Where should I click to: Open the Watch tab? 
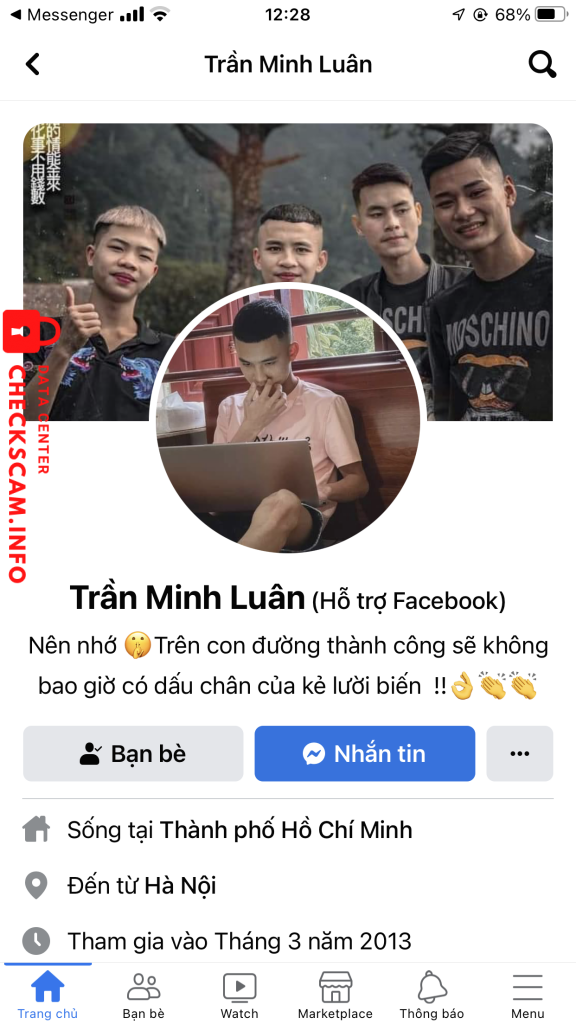pyautogui.click(x=240, y=995)
